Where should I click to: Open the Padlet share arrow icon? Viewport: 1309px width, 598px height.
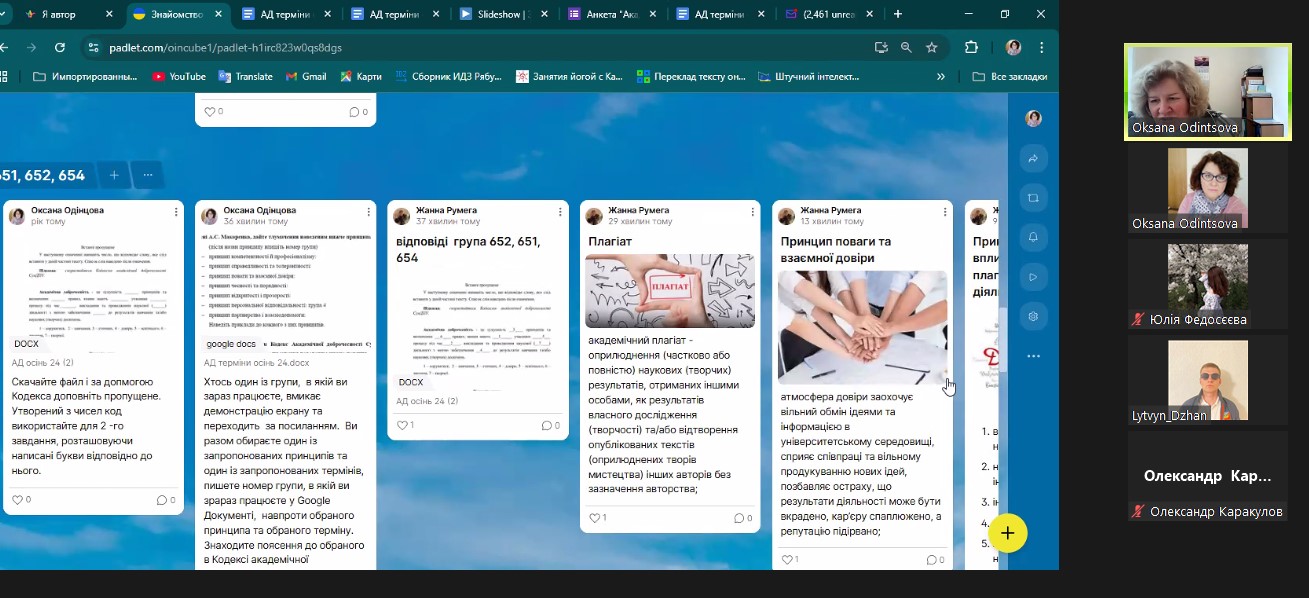(x=1033, y=158)
